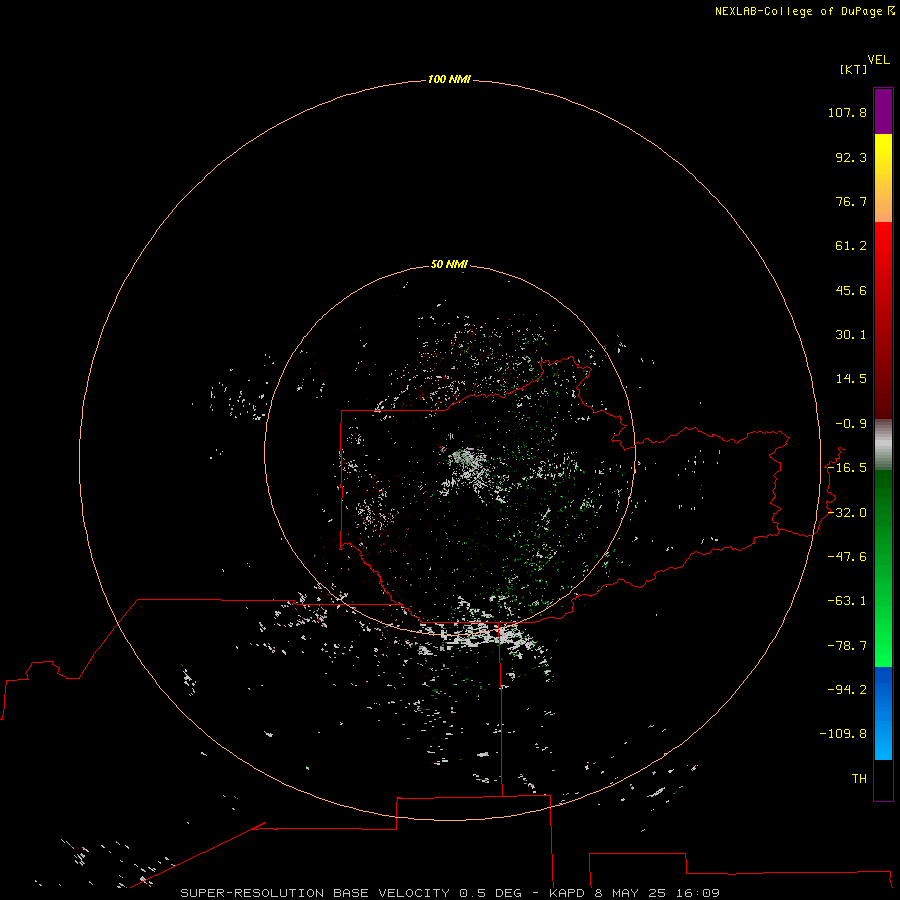Screen dimensions: 900x900
Task: Click the -16.5 velocity value
Action: [847, 468]
